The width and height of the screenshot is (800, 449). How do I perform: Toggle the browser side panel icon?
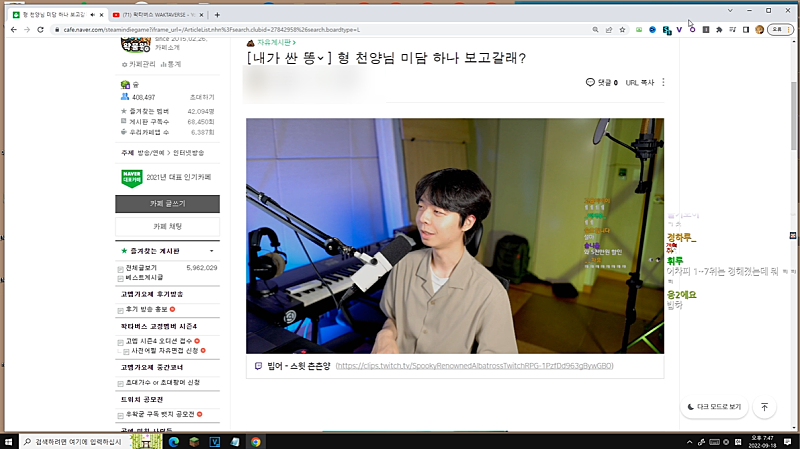click(746, 30)
